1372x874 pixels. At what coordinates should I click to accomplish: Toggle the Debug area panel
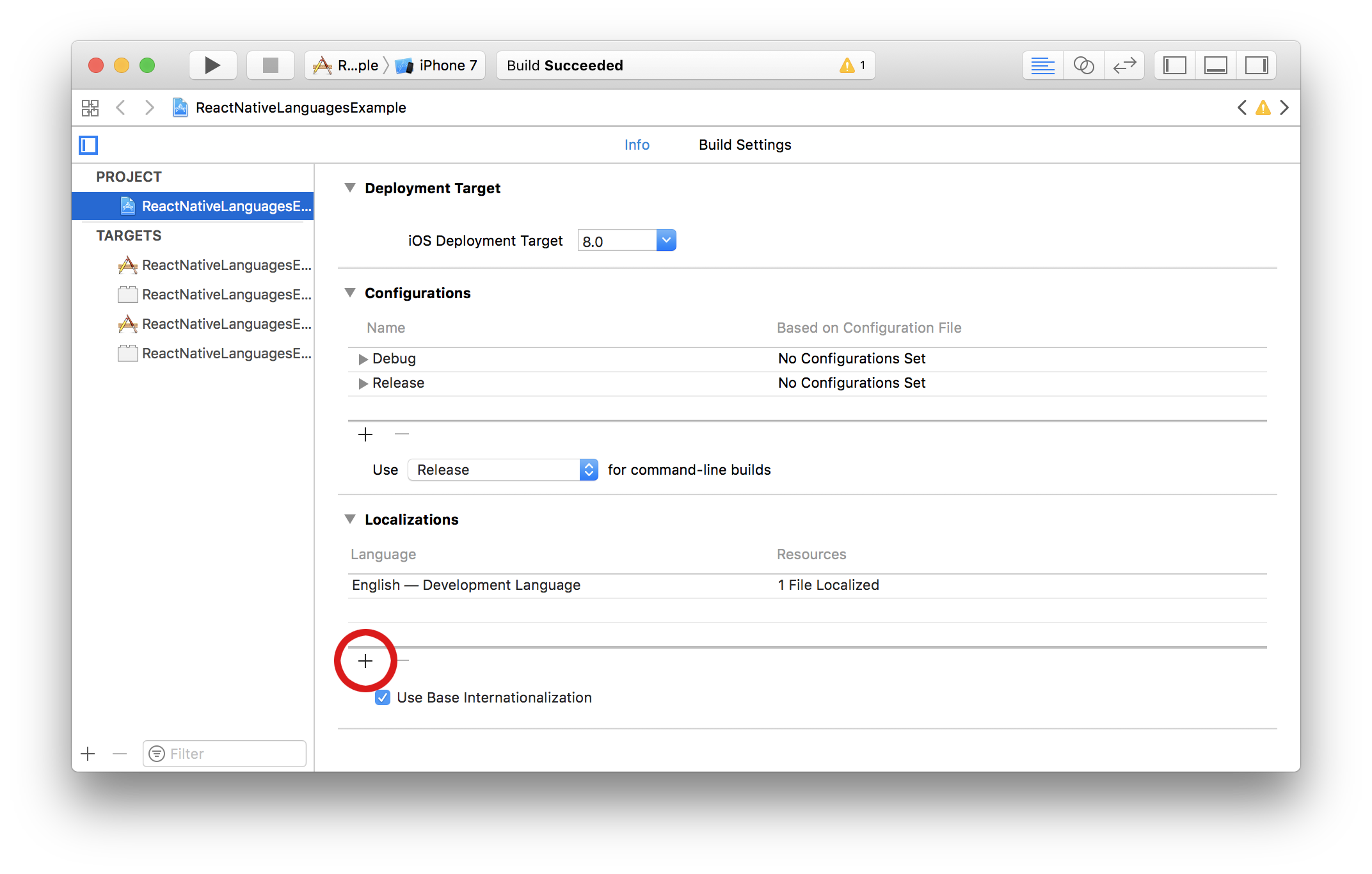click(1215, 65)
